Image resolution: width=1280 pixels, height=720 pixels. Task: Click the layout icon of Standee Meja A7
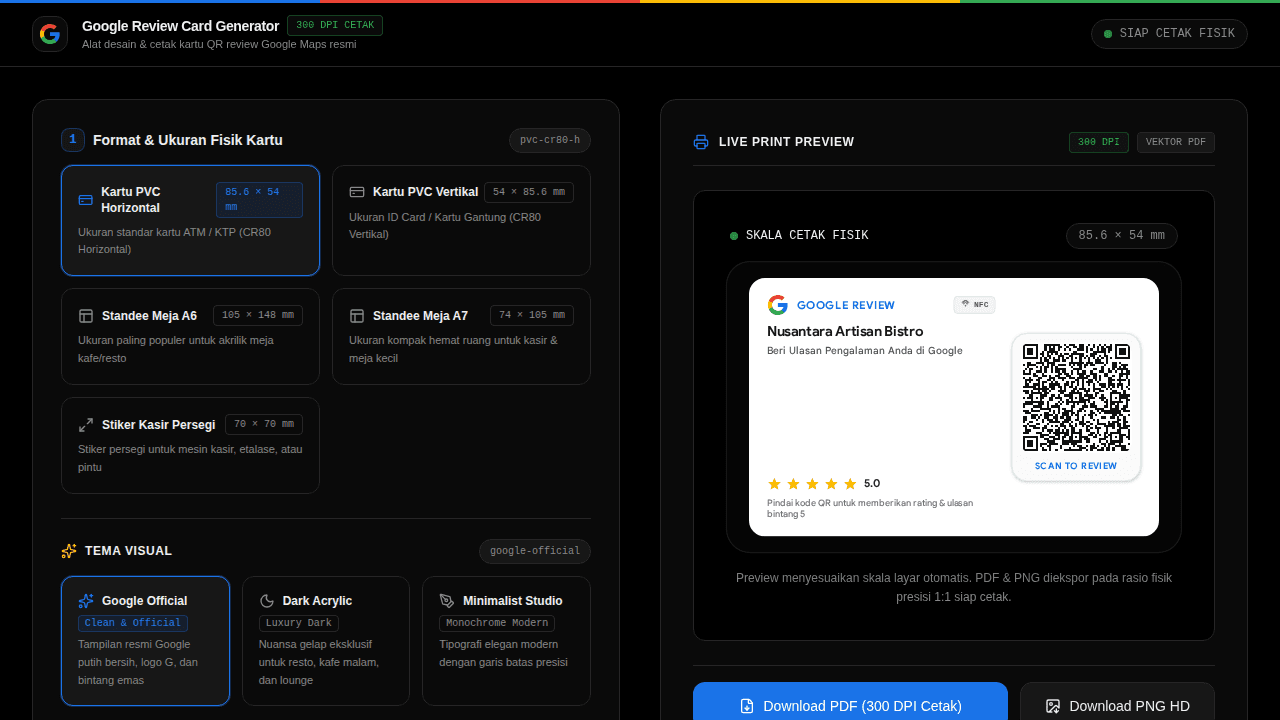(357, 316)
